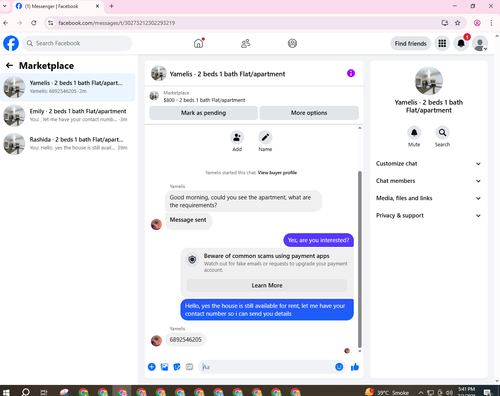Click Learn More on scam warning

[267, 285]
